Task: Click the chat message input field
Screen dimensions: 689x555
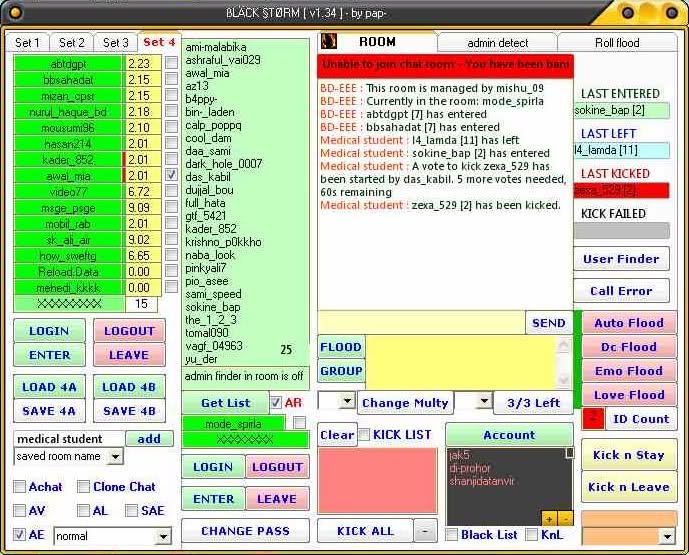Action: point(421,323)
